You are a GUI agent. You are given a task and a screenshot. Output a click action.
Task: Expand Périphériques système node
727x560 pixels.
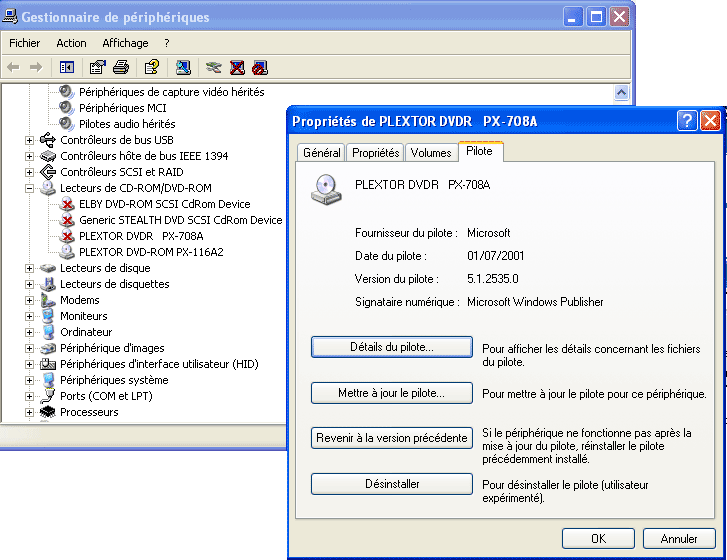(x=29, y=380)
